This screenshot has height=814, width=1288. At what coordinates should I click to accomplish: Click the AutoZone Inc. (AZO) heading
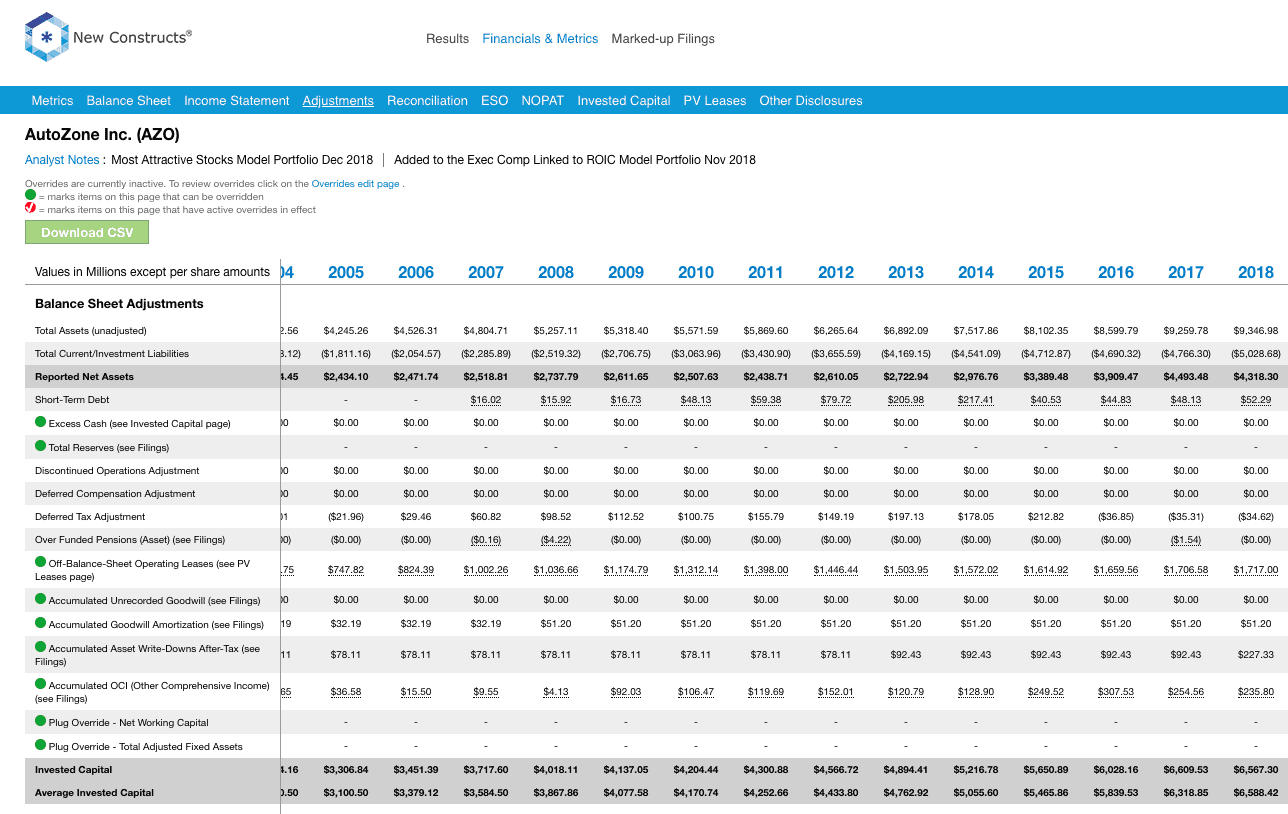pyautogui.click(x=102, y=134)
